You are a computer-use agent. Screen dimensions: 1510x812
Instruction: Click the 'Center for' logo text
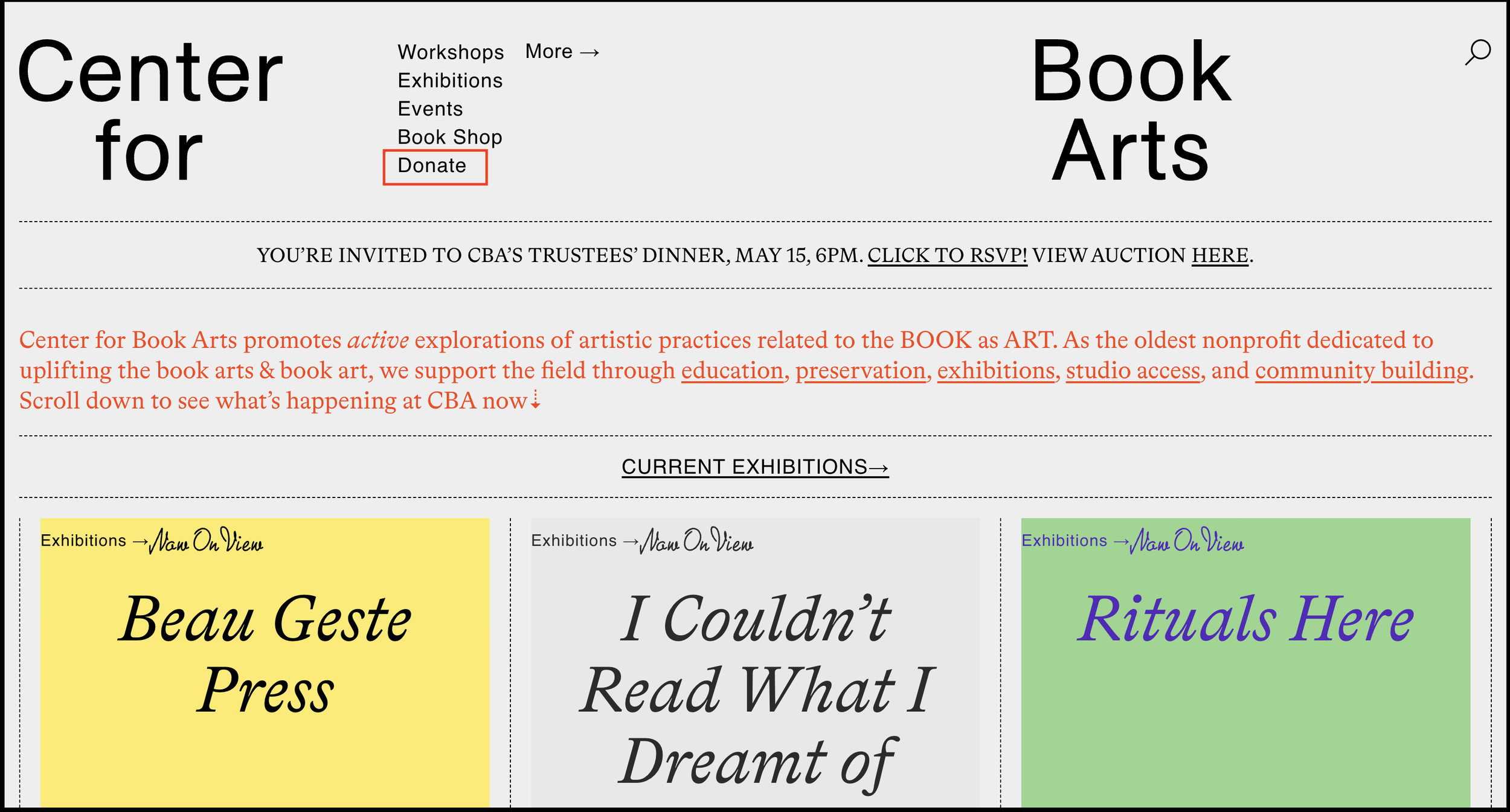point(150,110)
